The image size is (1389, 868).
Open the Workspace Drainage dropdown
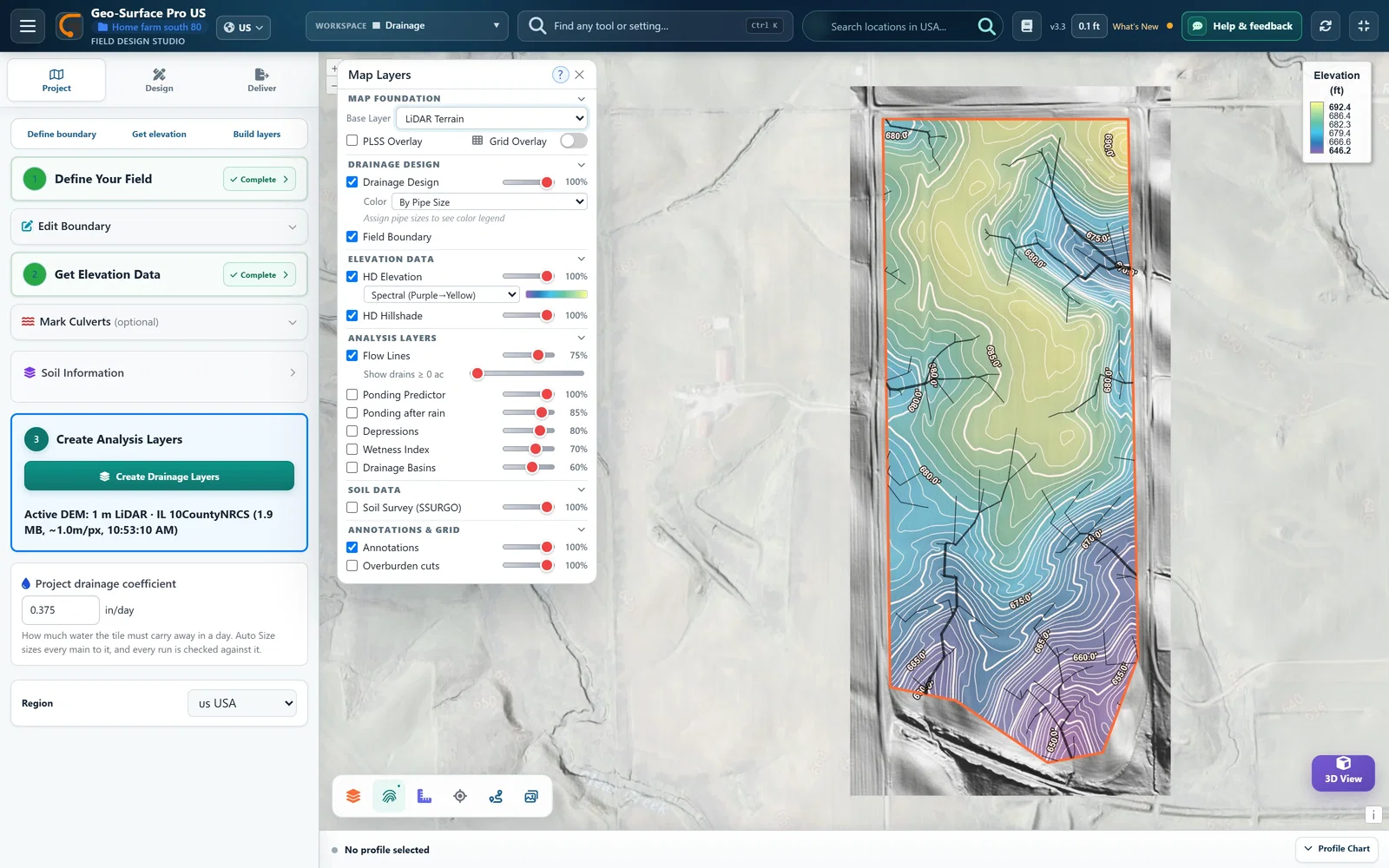(x=407, y=26)
